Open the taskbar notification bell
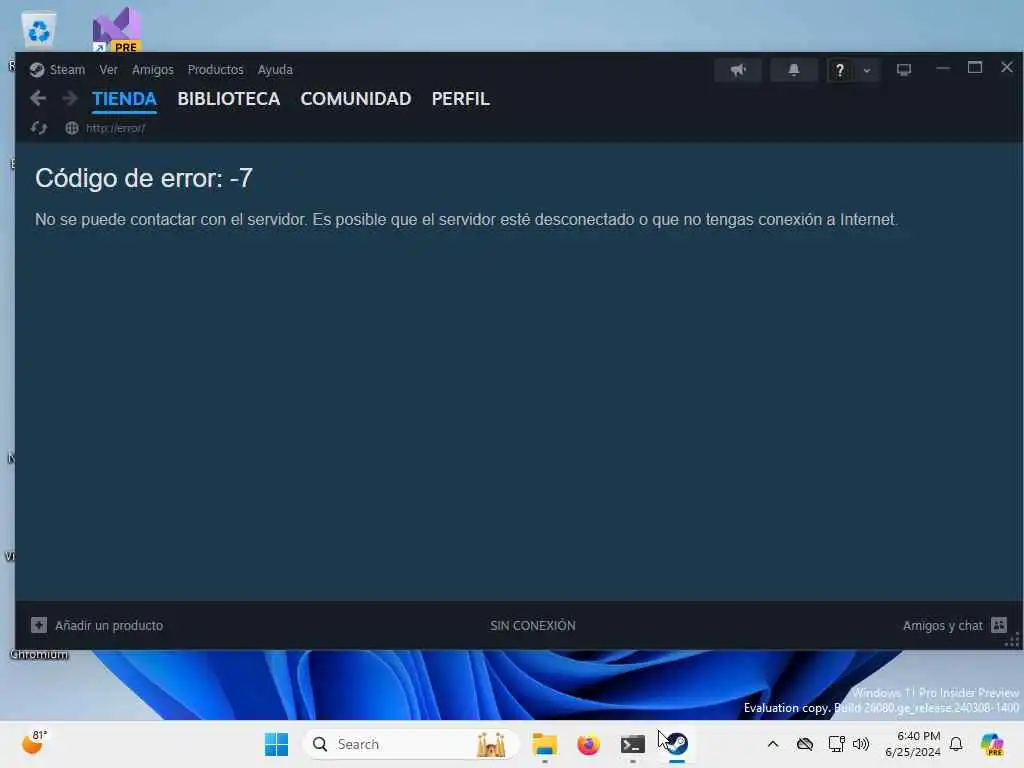Viewport: 1024px width, 768px height. tap(956, 744)
